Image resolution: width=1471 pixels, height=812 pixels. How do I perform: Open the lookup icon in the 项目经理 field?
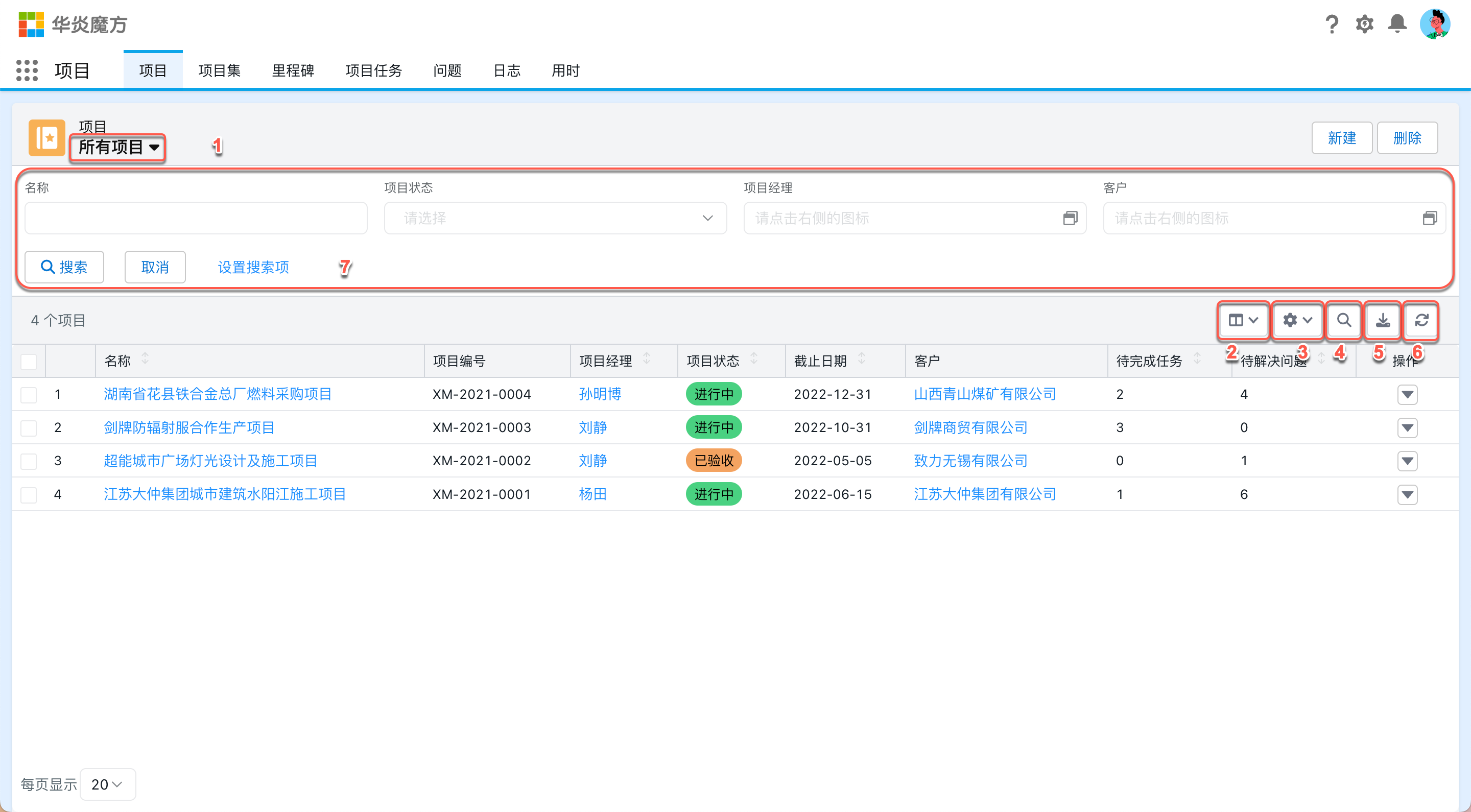pyautogui.click(x=1071, y=218)
